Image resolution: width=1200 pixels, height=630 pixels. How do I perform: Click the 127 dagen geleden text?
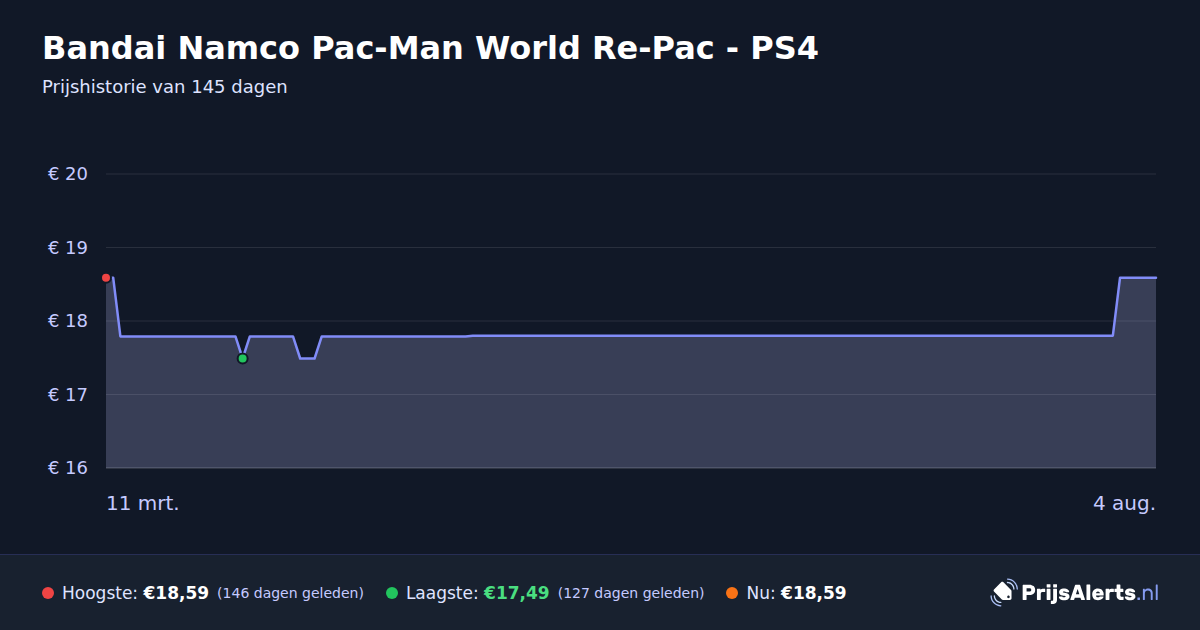631,594
